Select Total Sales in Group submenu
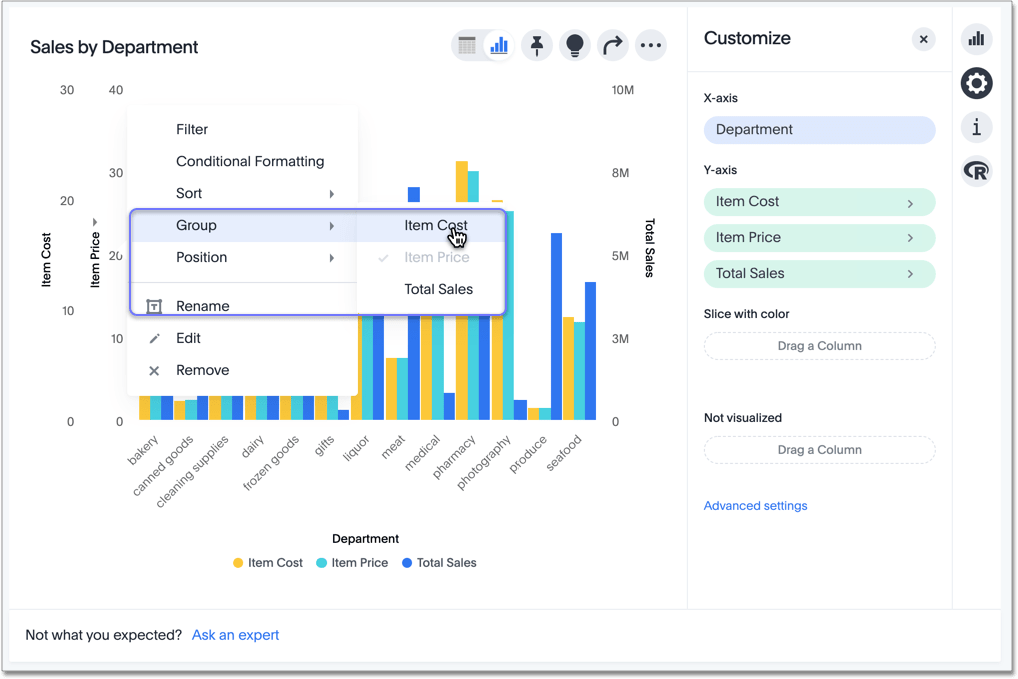Screen dimensions: 1018x679 coord(438,289)
